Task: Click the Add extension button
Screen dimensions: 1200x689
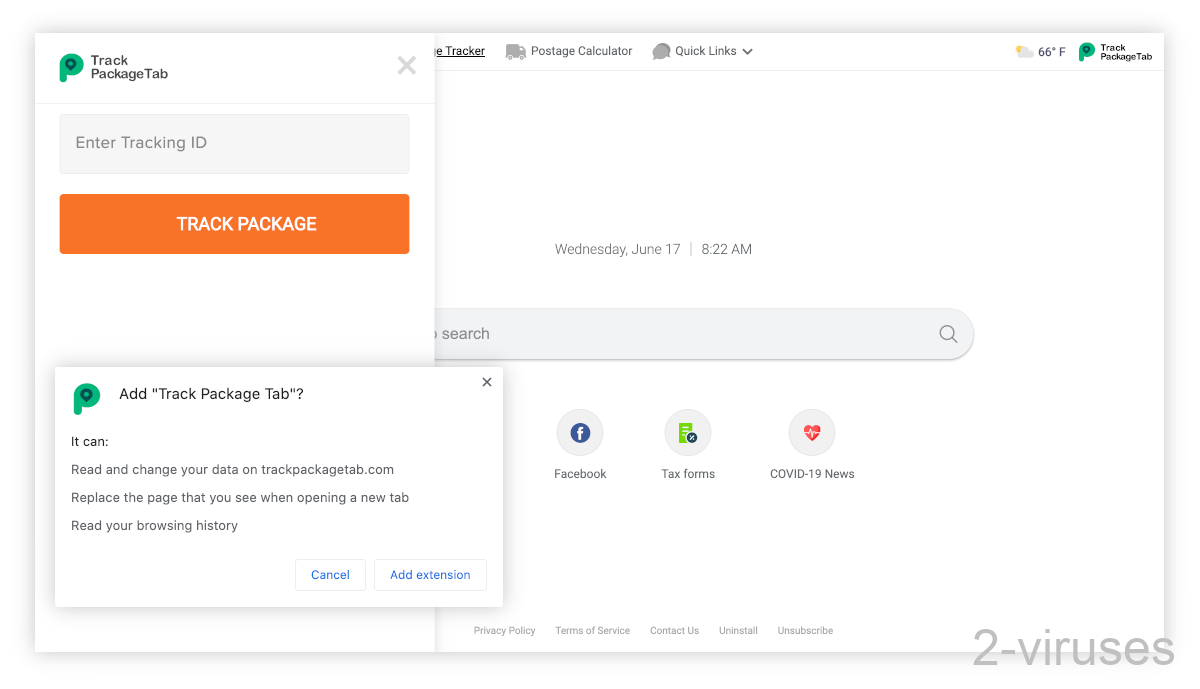Action: point(430,574)
